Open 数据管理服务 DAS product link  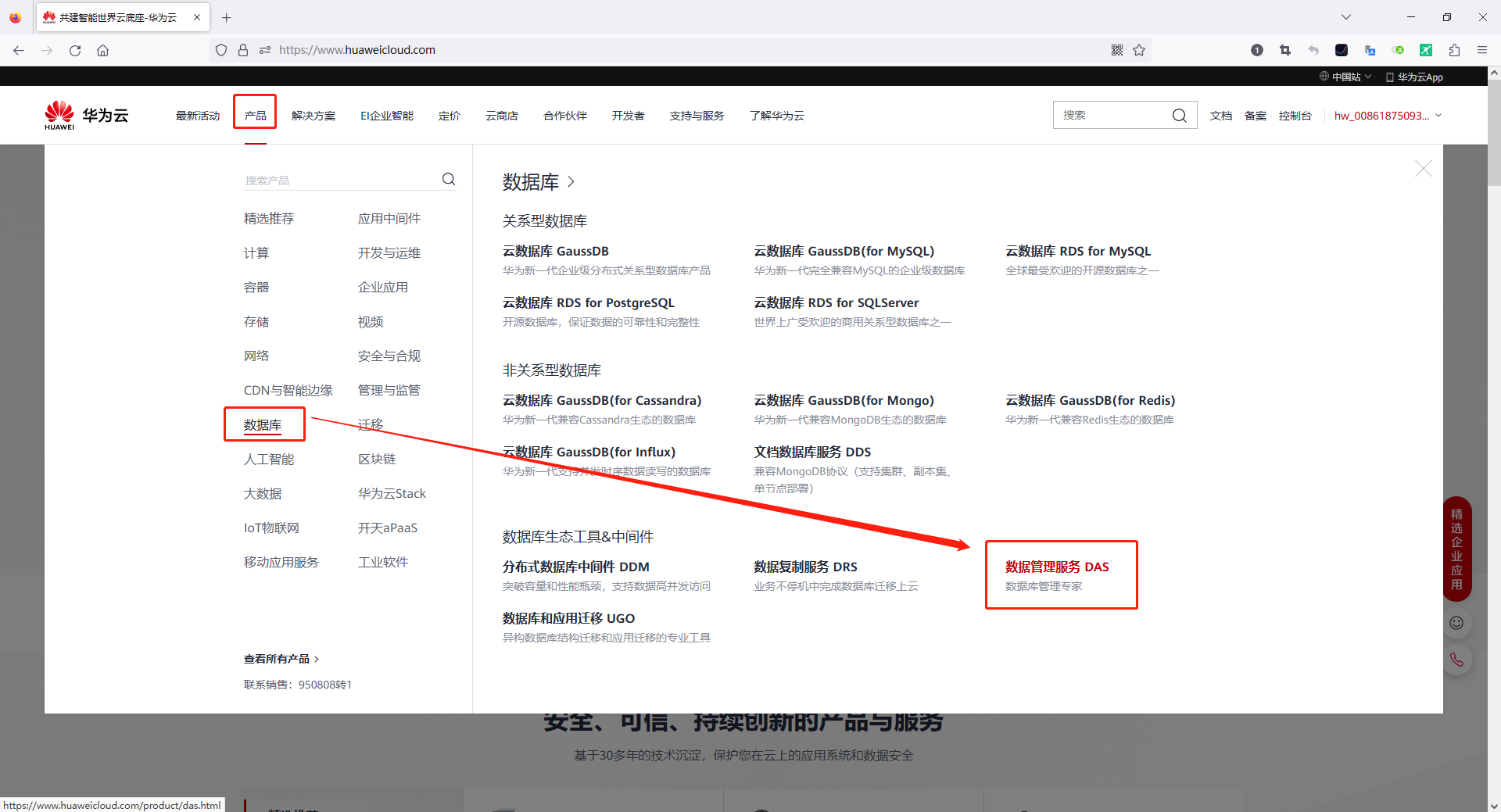[1057, 567]
